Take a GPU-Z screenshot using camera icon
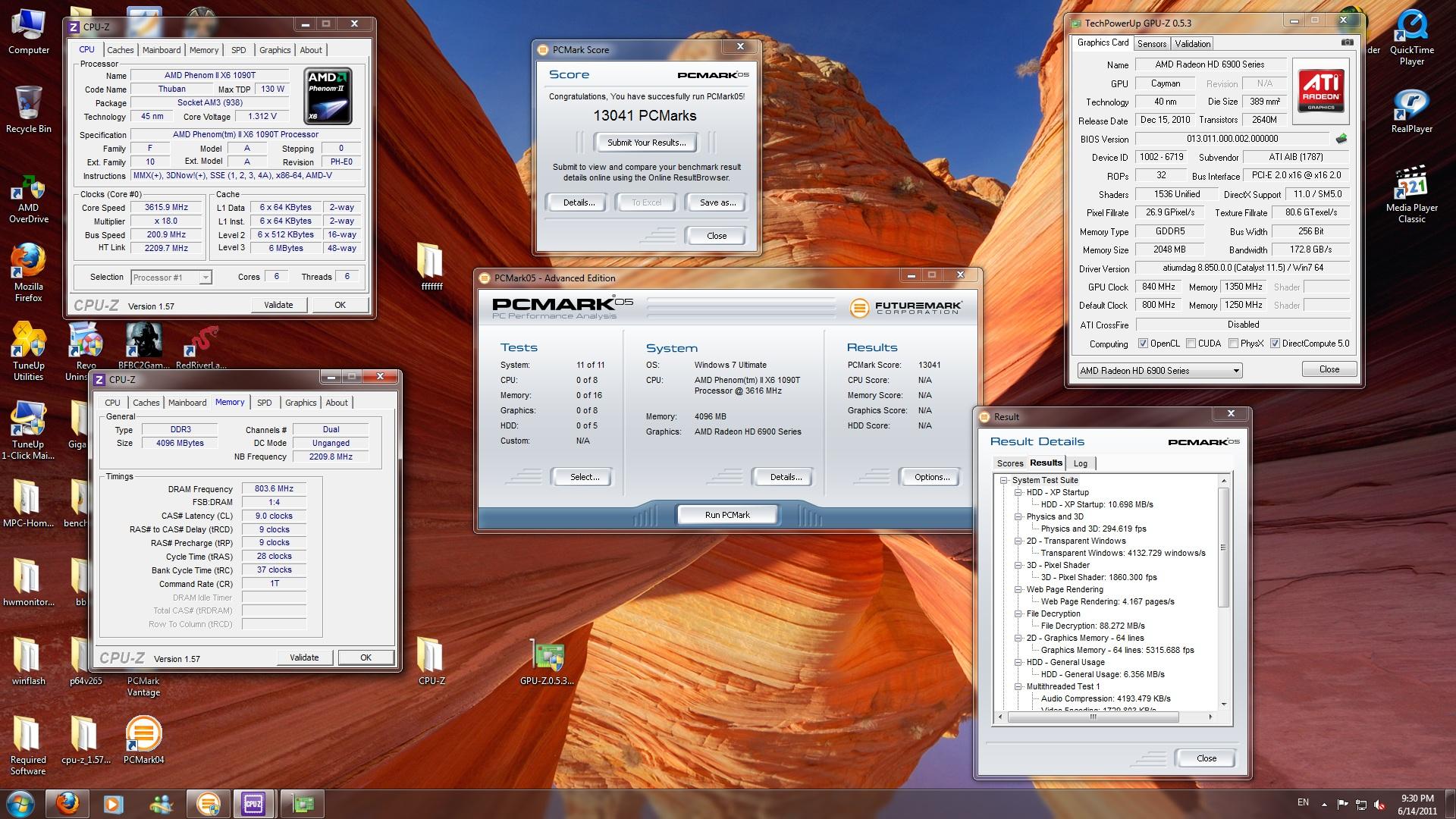Screen dimensions: 1456x819 pos(1347,42)
